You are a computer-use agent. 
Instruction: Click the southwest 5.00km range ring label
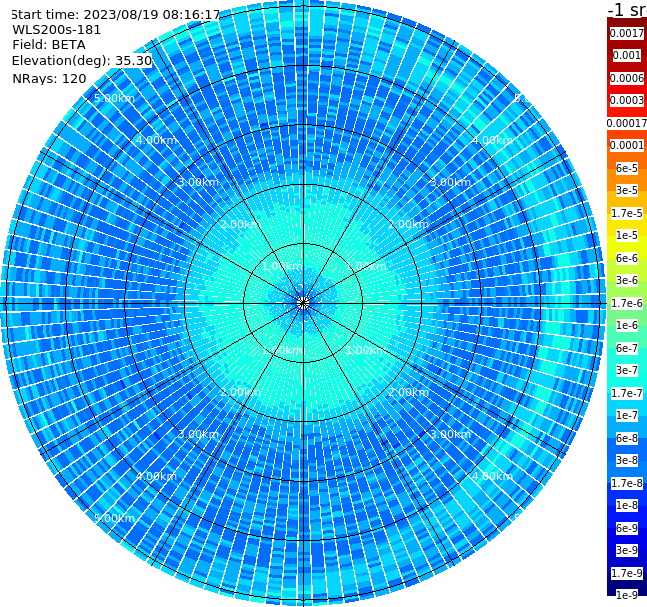(x=114, y=518)
